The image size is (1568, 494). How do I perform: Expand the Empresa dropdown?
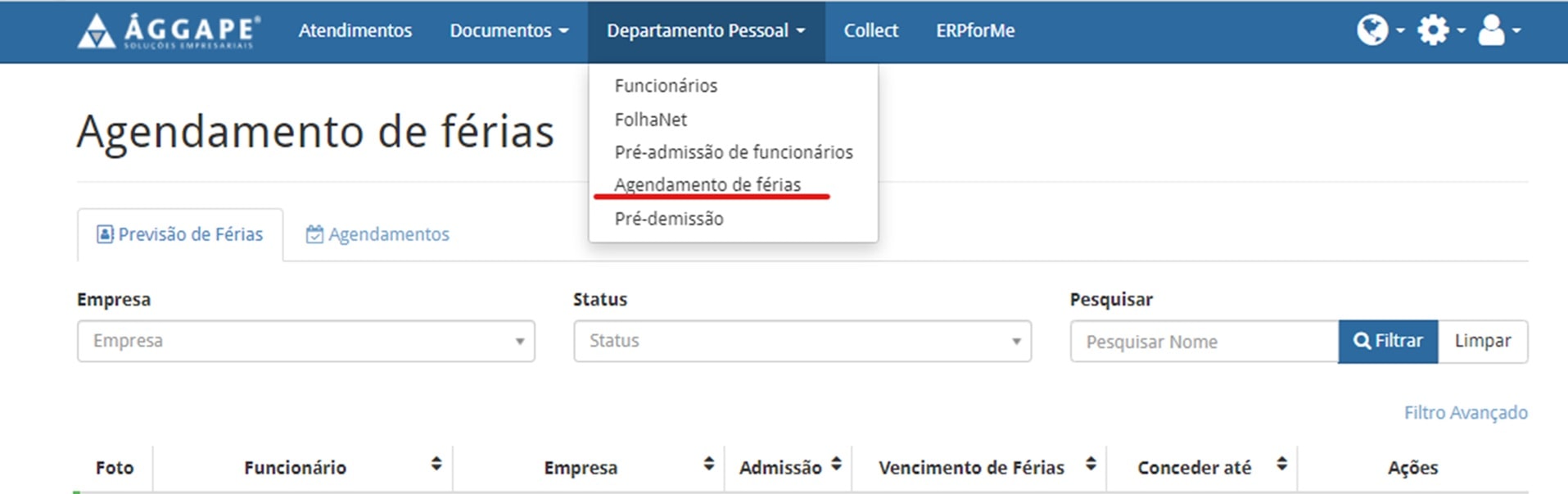305,341
